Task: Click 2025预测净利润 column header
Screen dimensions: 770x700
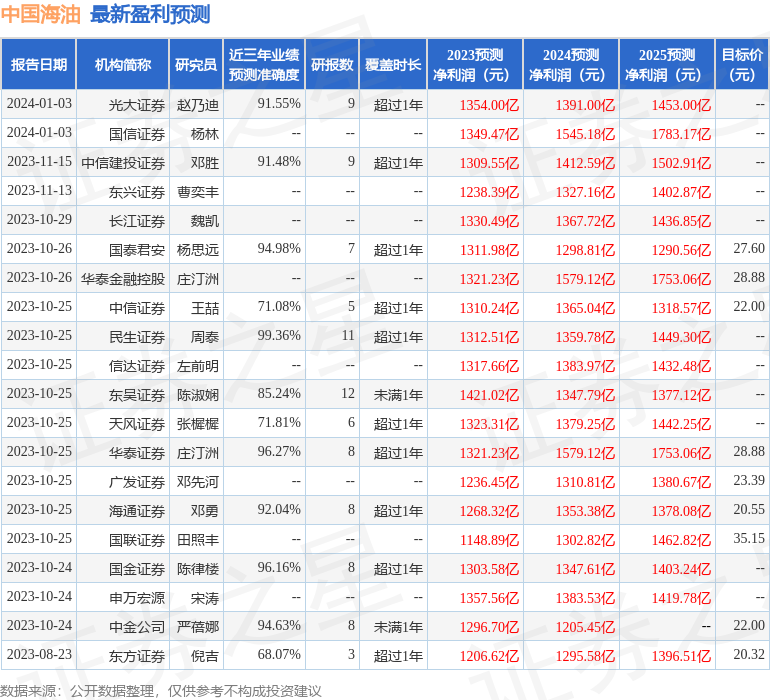Action: click(x=667, y=64)
